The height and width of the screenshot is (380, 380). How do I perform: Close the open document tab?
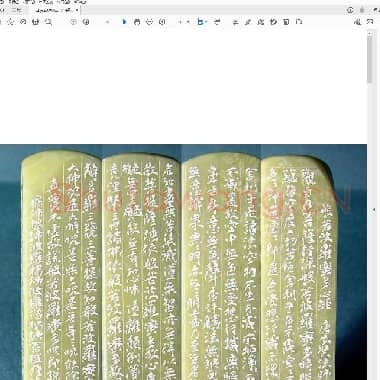77,10
